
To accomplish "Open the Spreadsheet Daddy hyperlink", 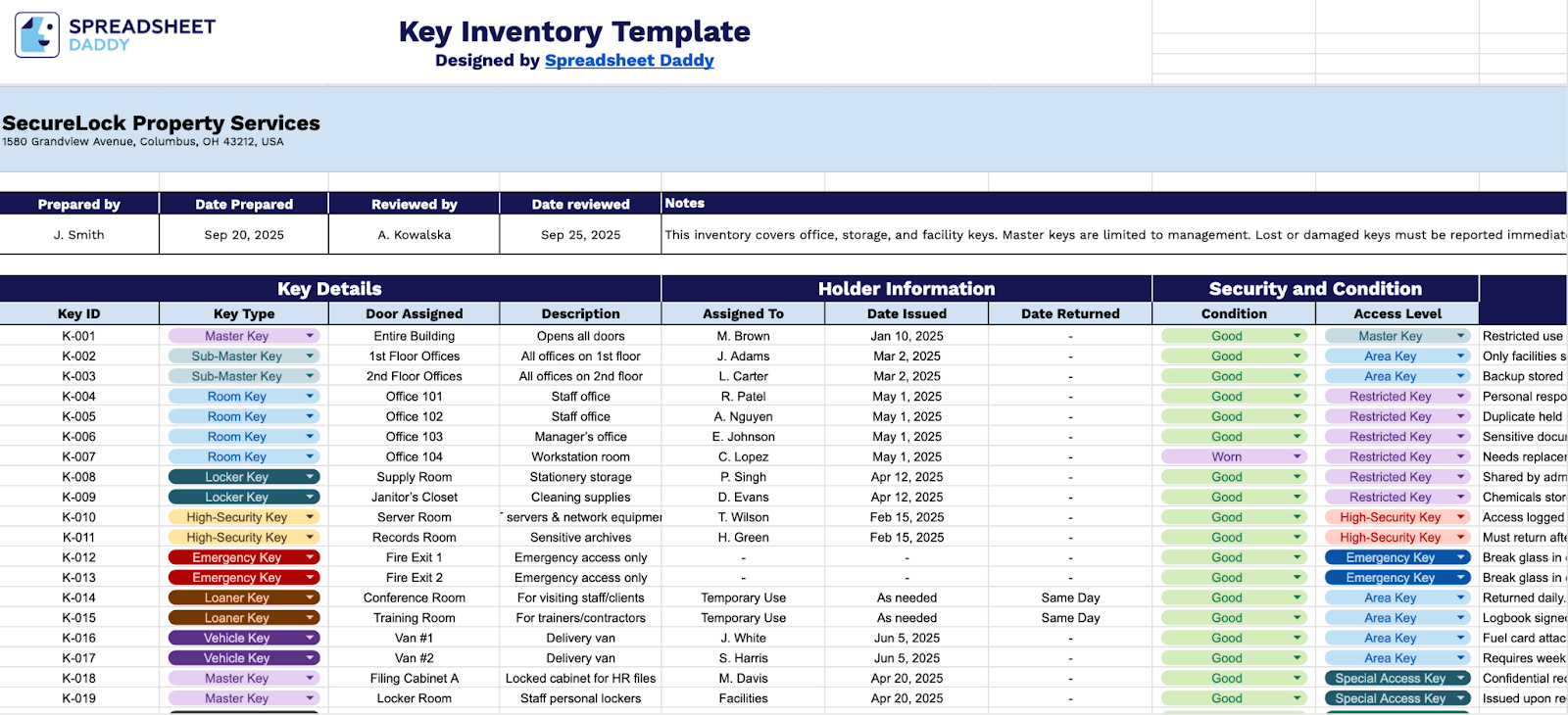I will [629, 60].
